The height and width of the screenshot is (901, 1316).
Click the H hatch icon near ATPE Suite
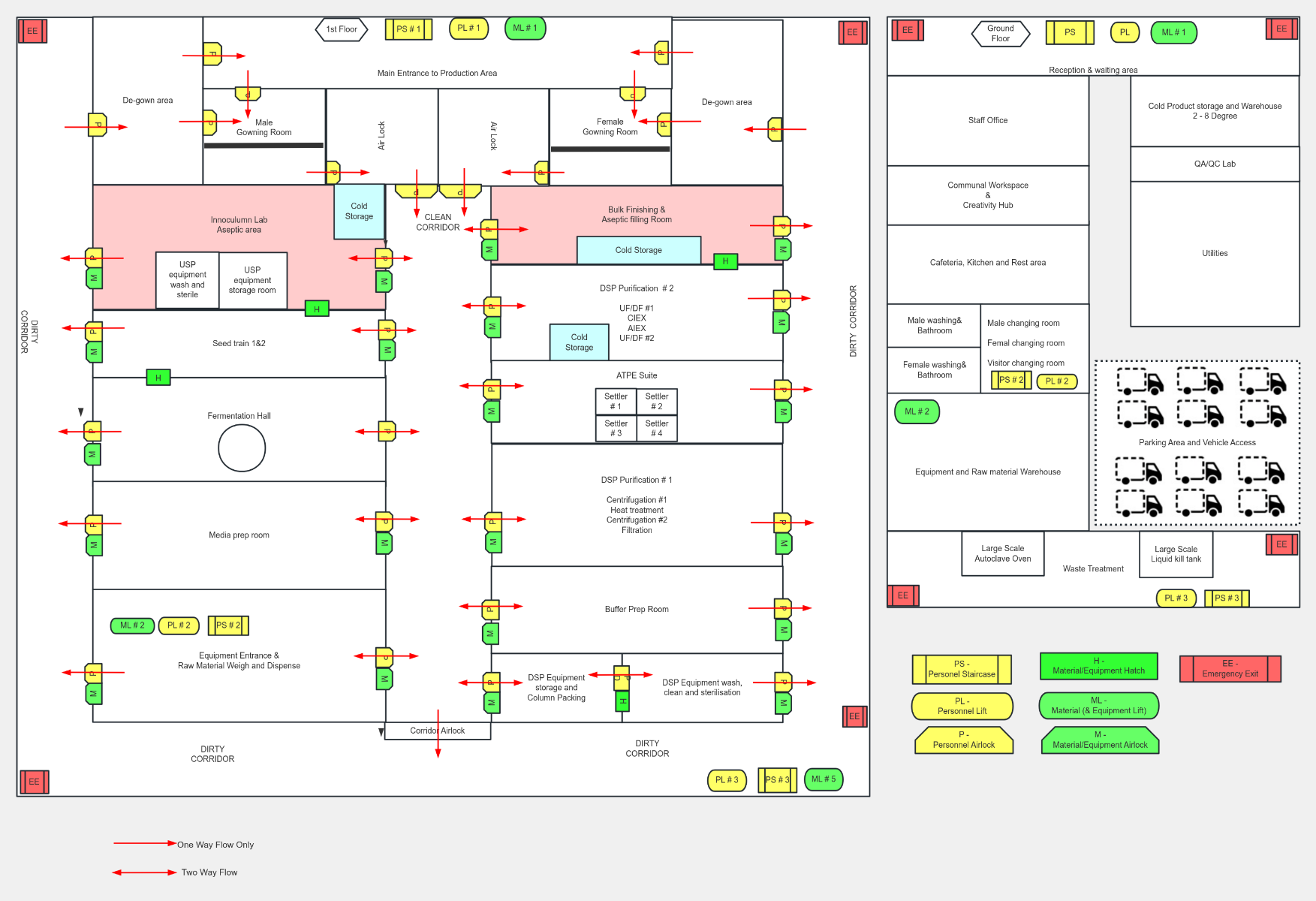click(725, 261)
